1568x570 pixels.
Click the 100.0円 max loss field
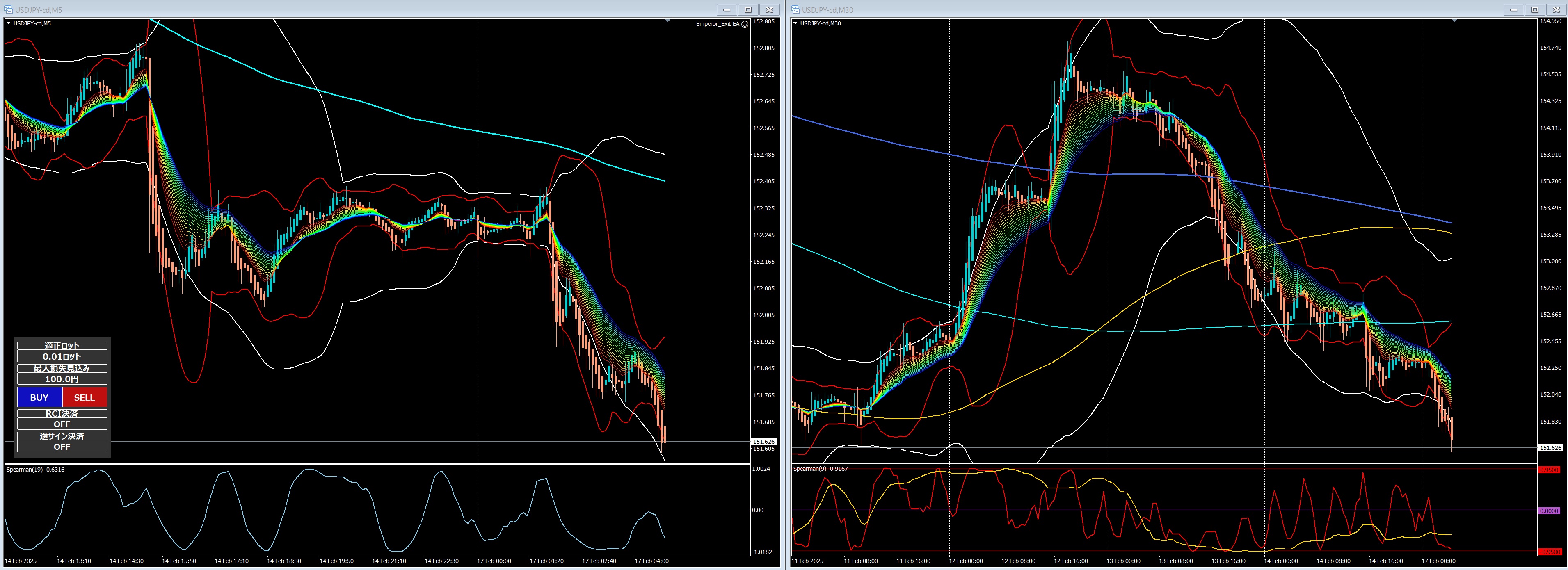point(62,379)
